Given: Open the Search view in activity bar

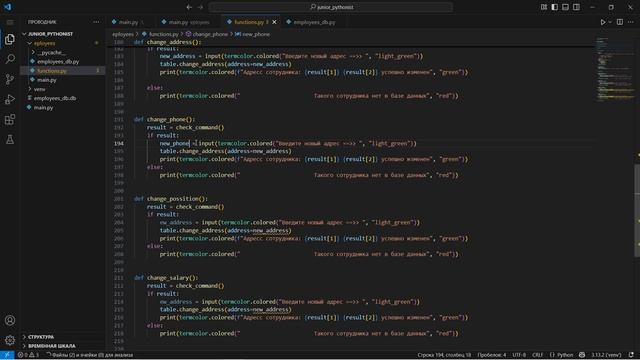Looking at the screenshot, I should point(10,59).
